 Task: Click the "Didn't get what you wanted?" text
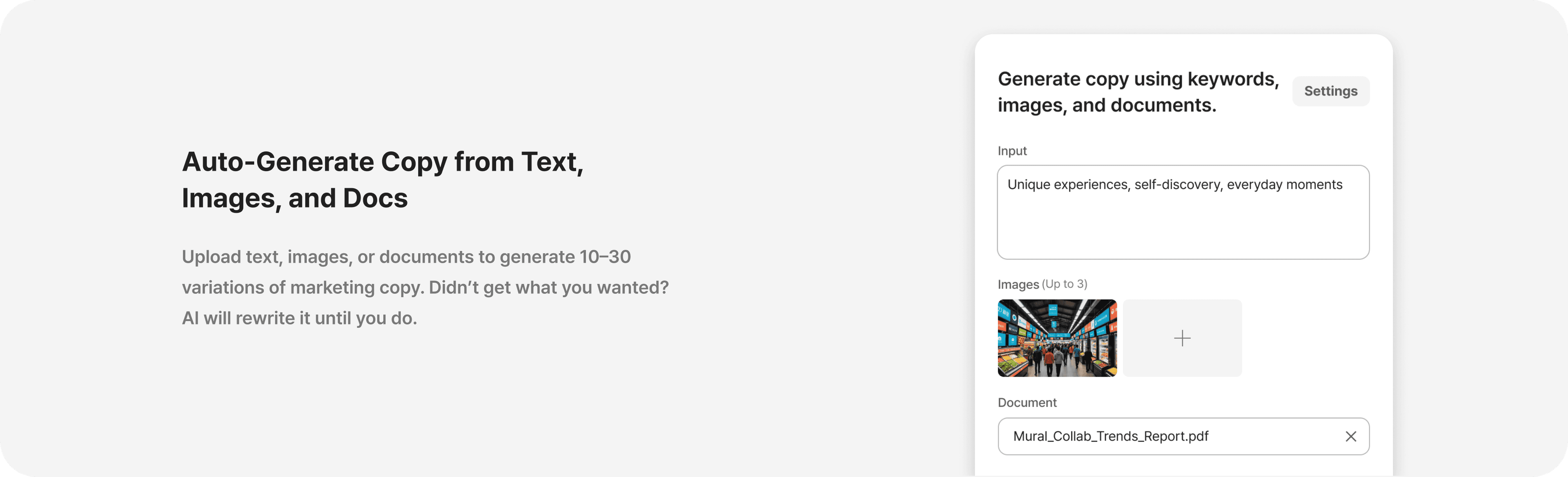coord(548,287)
